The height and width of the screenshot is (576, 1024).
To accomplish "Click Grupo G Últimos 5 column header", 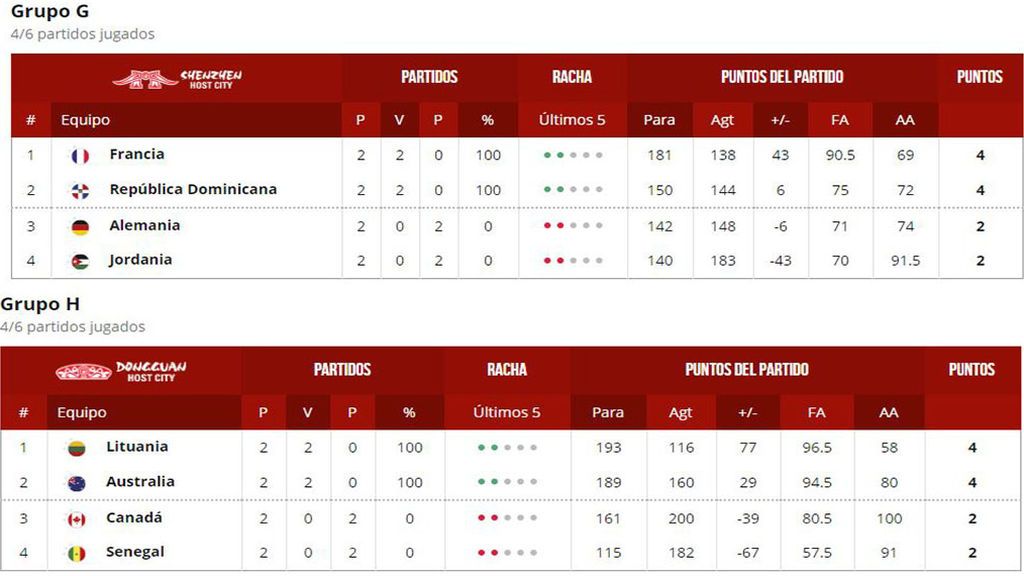I will 572,120.
